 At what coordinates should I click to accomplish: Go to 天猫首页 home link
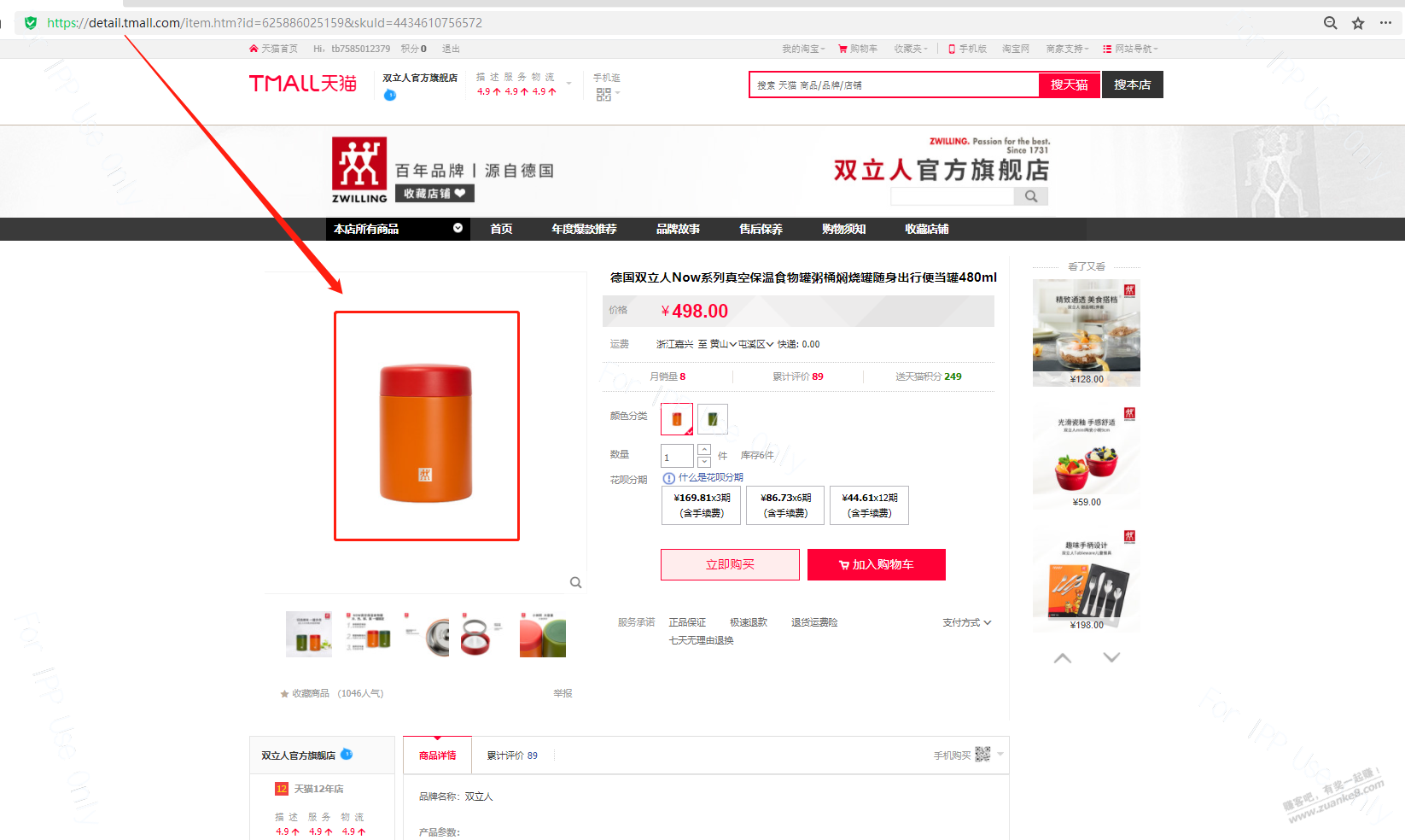pyautogui.click(x=273, y=49)
